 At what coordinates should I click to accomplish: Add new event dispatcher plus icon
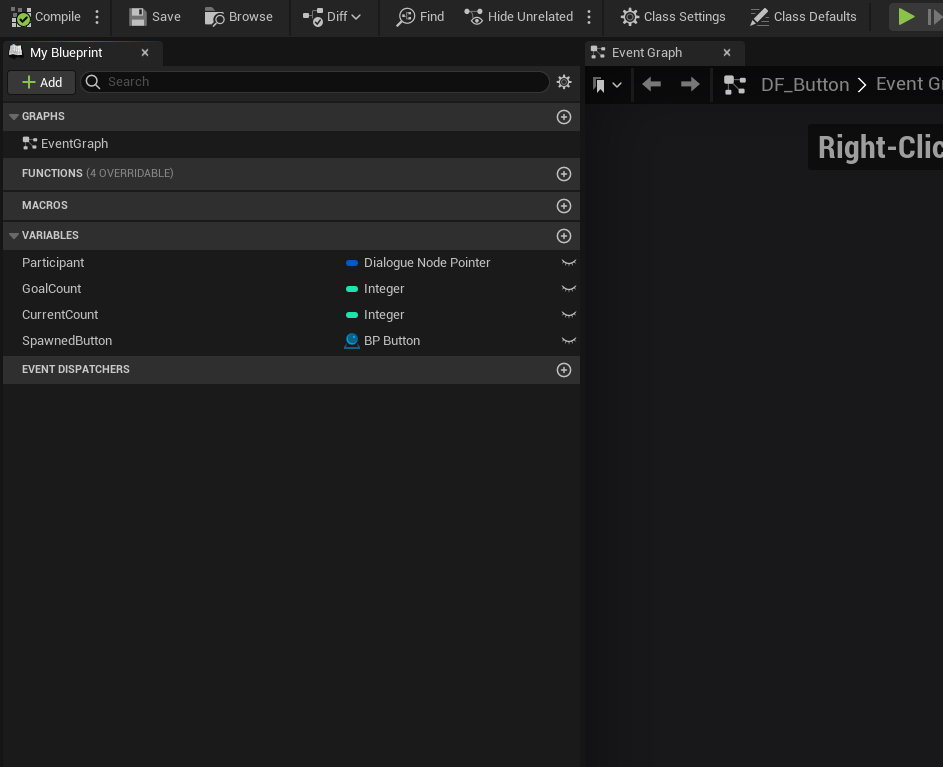pos(564,370)
